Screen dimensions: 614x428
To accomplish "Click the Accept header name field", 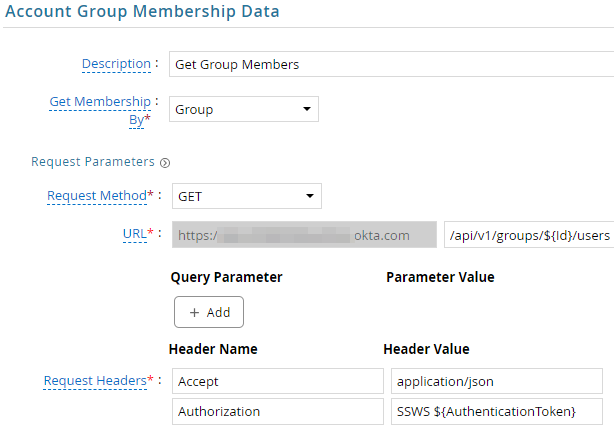I will 278,381.
